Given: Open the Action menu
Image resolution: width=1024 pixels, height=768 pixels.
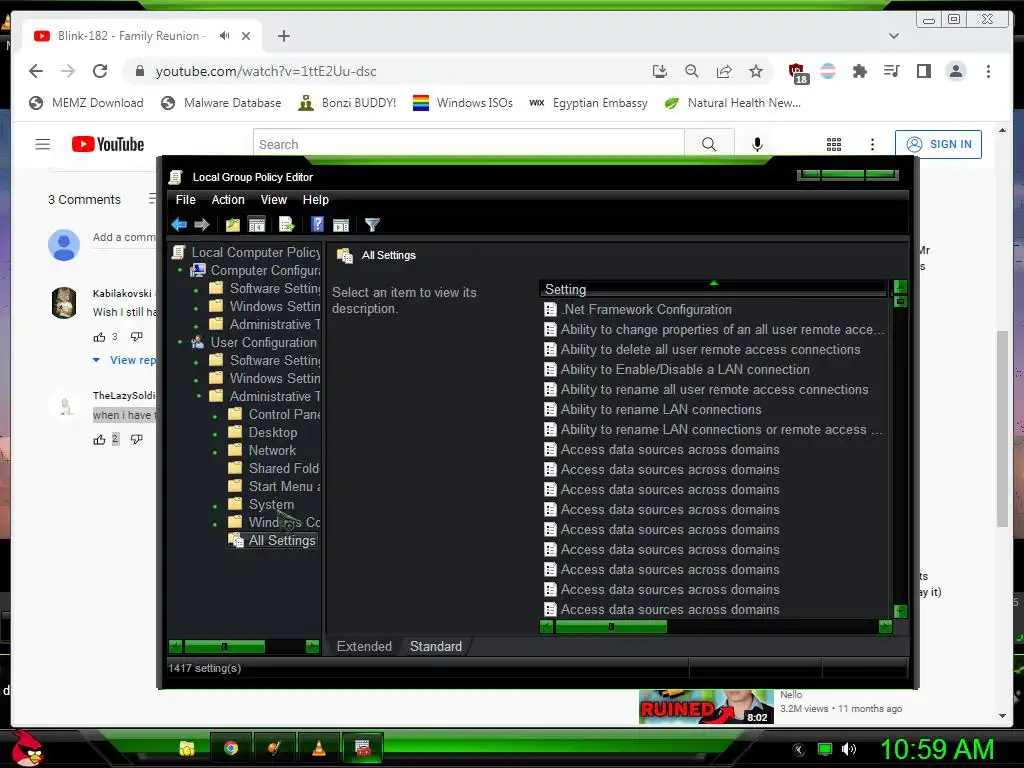Looking at the screenshot, I should (228, 200).
